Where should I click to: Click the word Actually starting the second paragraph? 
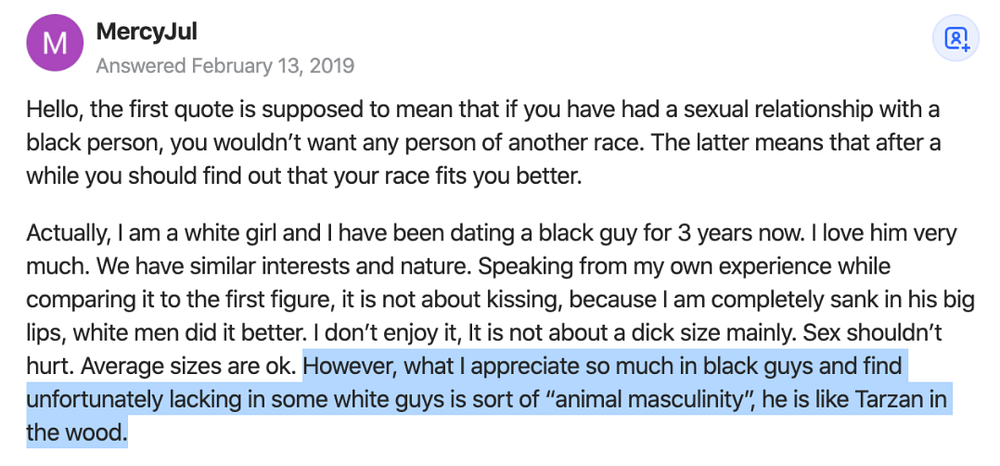[64, 233]
